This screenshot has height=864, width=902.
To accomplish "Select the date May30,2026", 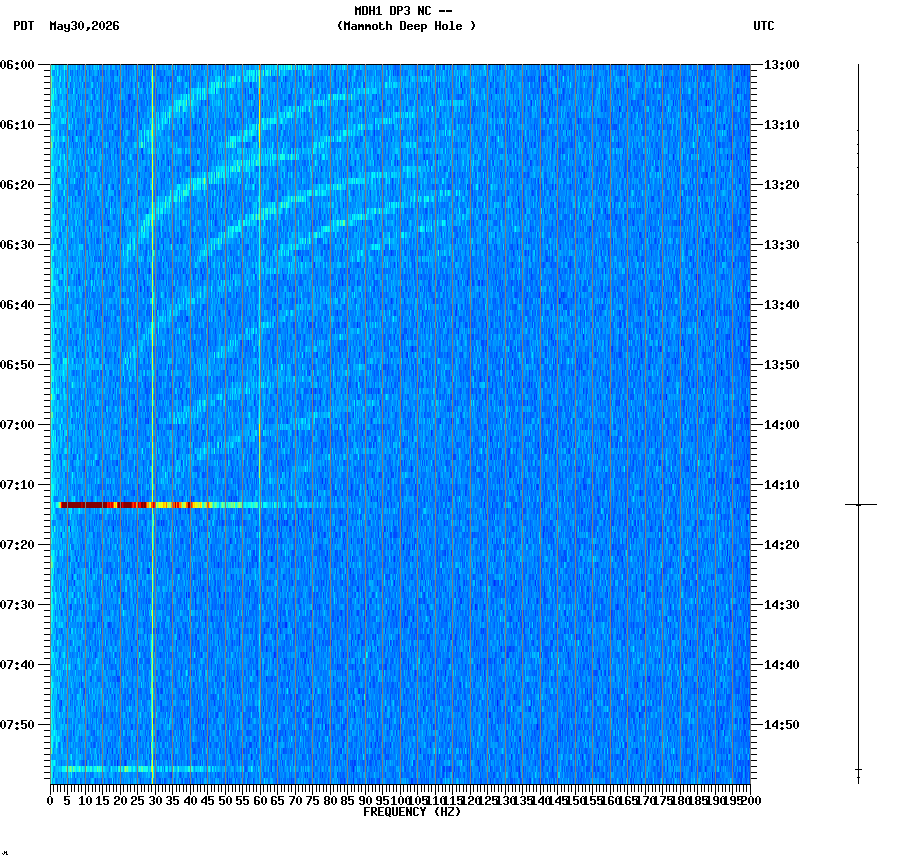I will (x=85, y=26).
